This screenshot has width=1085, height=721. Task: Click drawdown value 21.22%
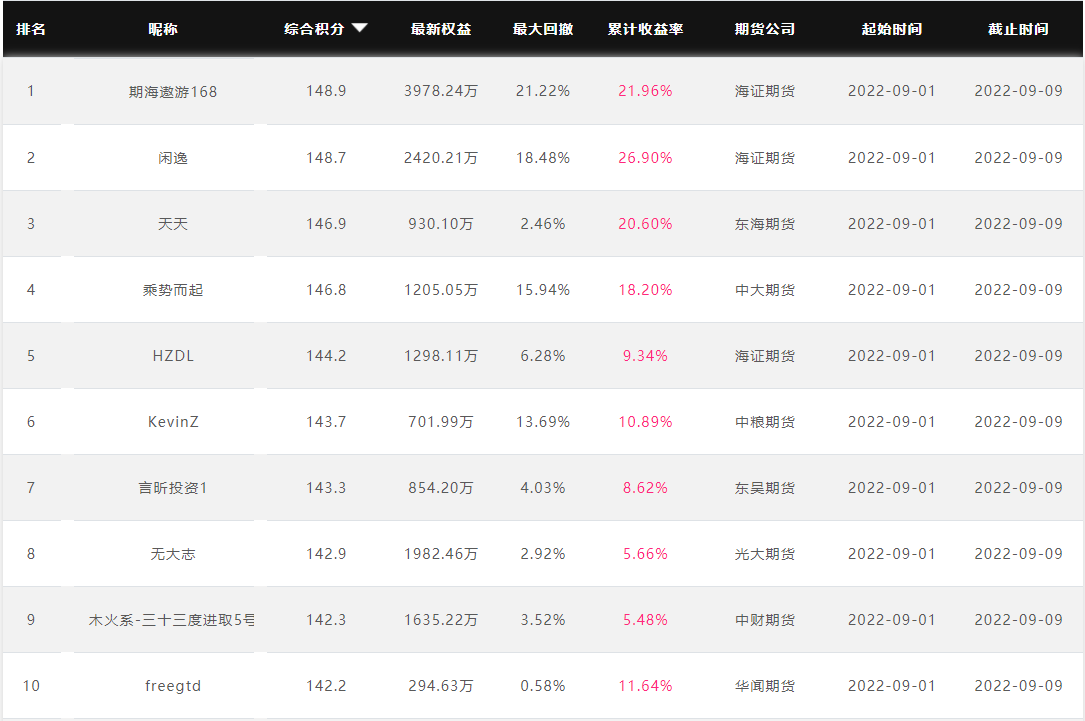543,91
